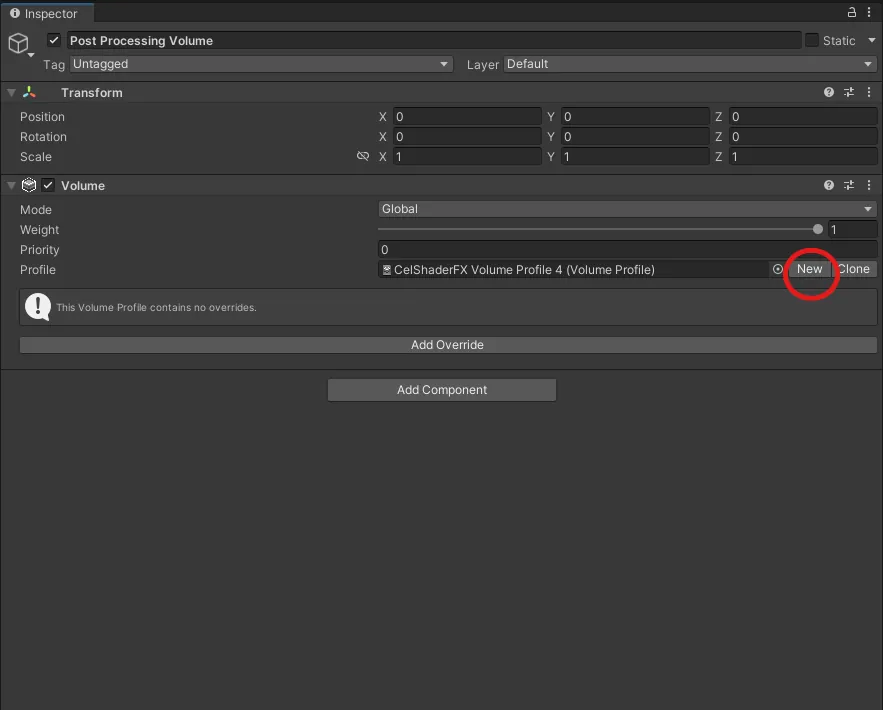
Task: Select the CelShaderFX Volume Profile 4 field
Action: [573, 270]
